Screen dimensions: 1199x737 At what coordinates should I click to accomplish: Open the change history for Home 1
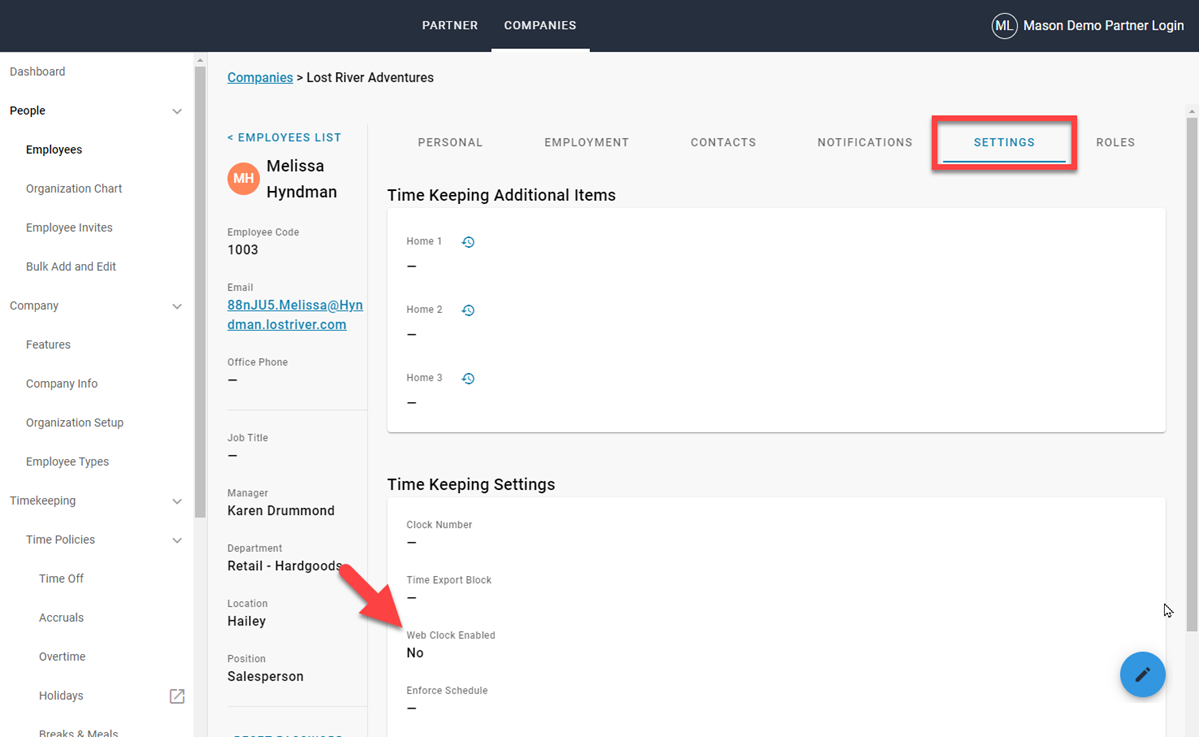coord(467,241)
